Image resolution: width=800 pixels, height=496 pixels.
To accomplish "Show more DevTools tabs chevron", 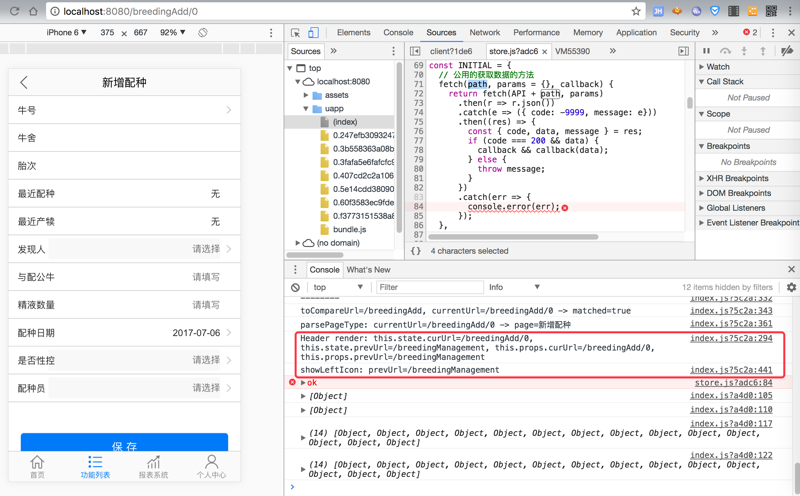I will (x=715, y=33).
